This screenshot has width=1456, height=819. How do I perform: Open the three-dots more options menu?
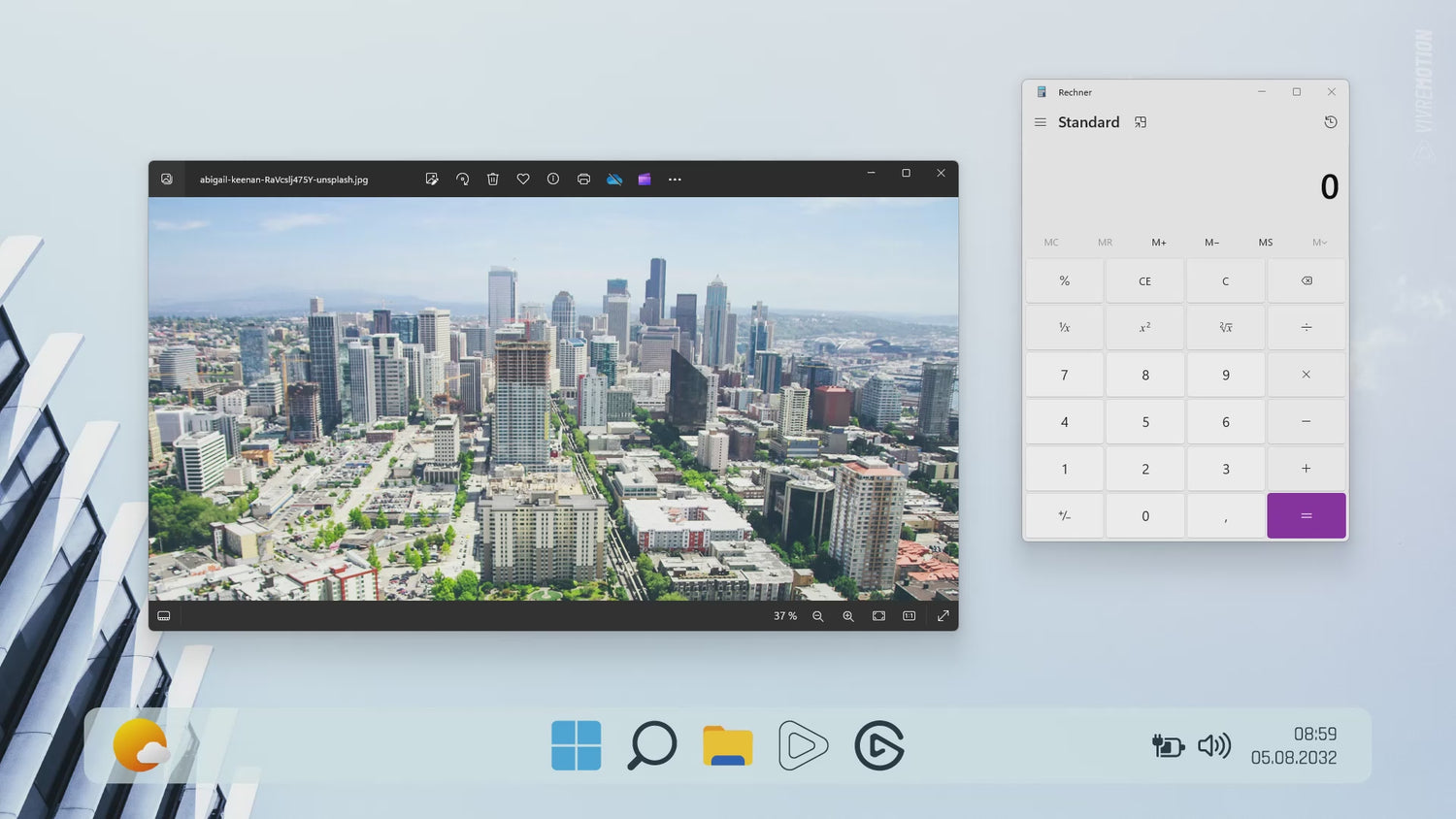click(x=675, y=180)
